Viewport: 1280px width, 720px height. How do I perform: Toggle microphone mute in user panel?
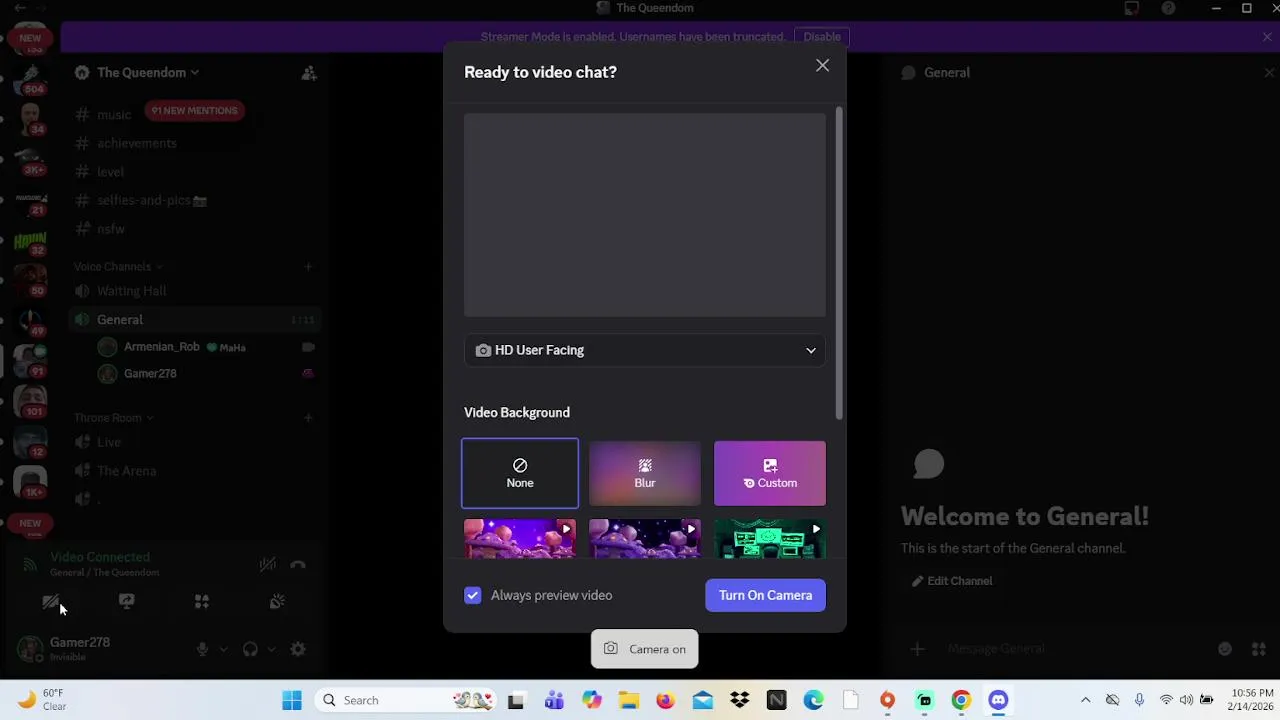tap(202, 649)
